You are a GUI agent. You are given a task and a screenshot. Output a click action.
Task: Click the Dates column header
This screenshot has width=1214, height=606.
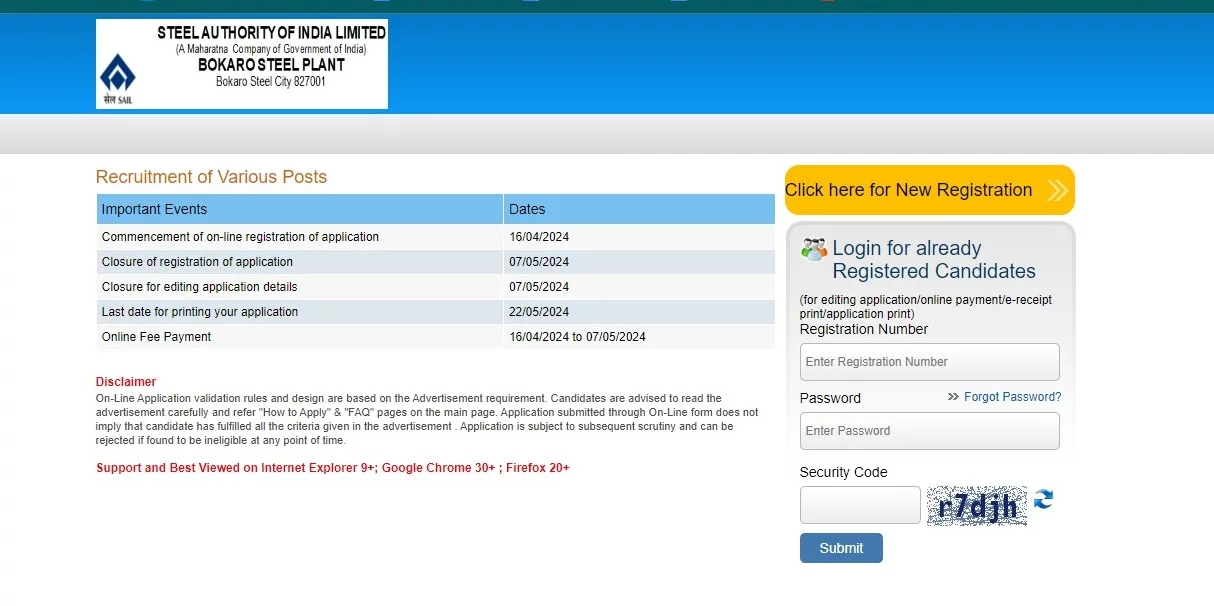point(639,209)
